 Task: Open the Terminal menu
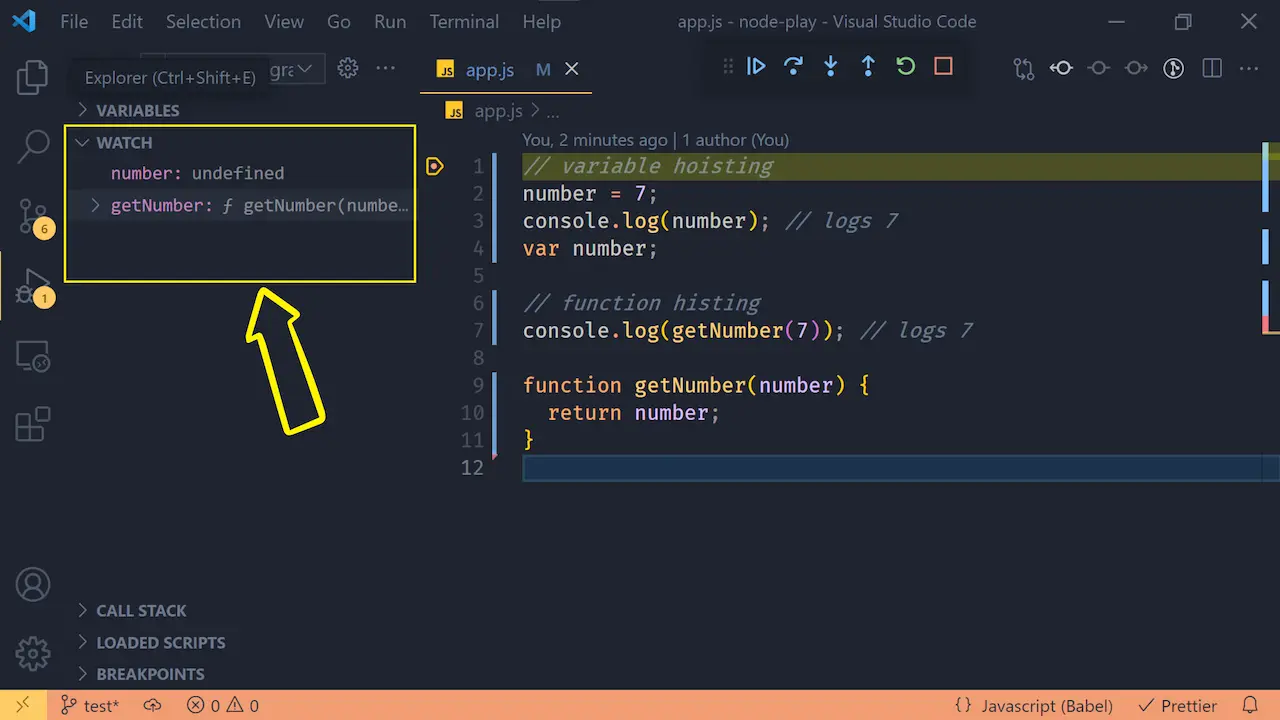(464, 21)
